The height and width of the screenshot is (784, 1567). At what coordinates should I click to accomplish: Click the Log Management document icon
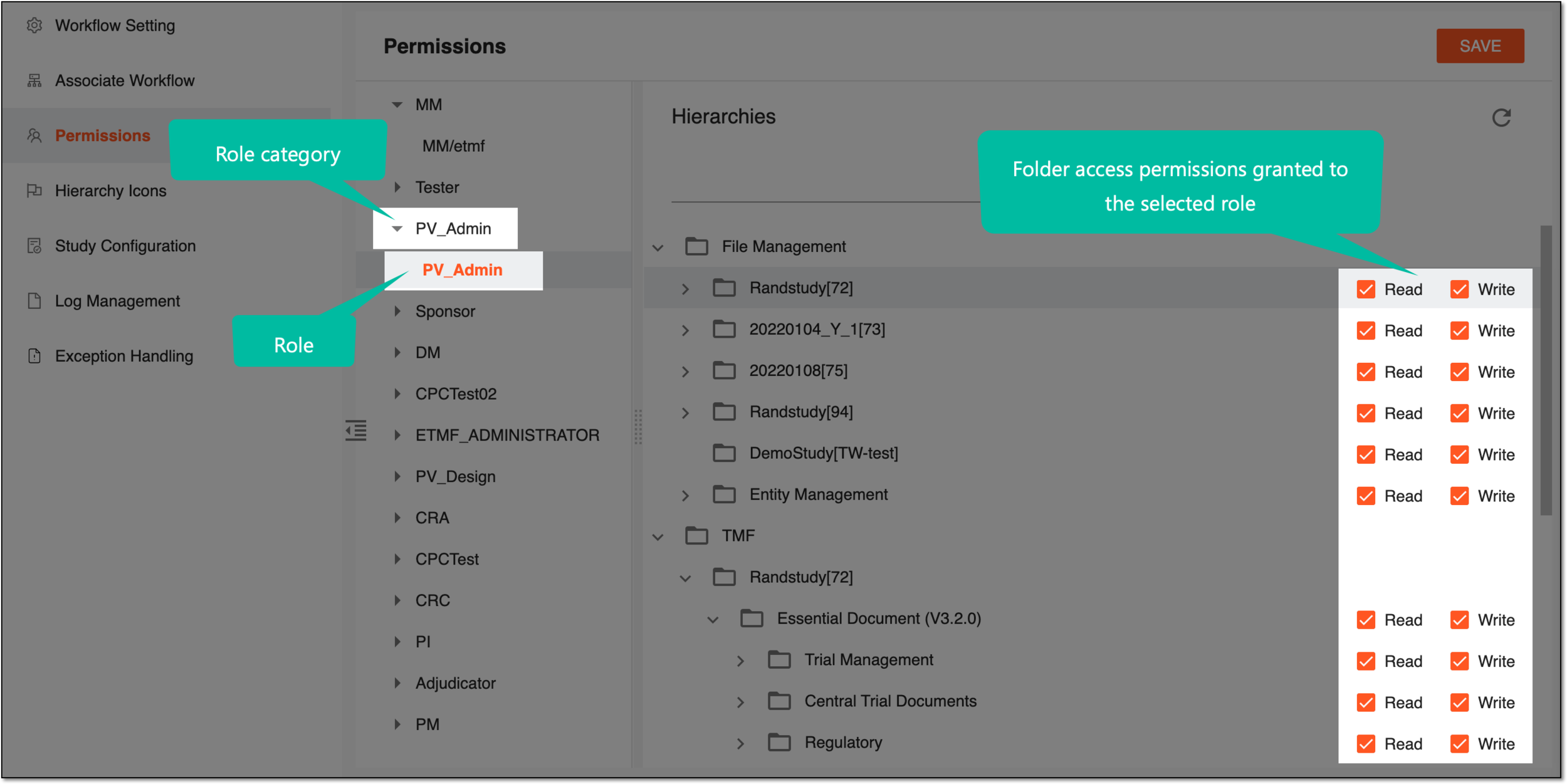(34, 301)
